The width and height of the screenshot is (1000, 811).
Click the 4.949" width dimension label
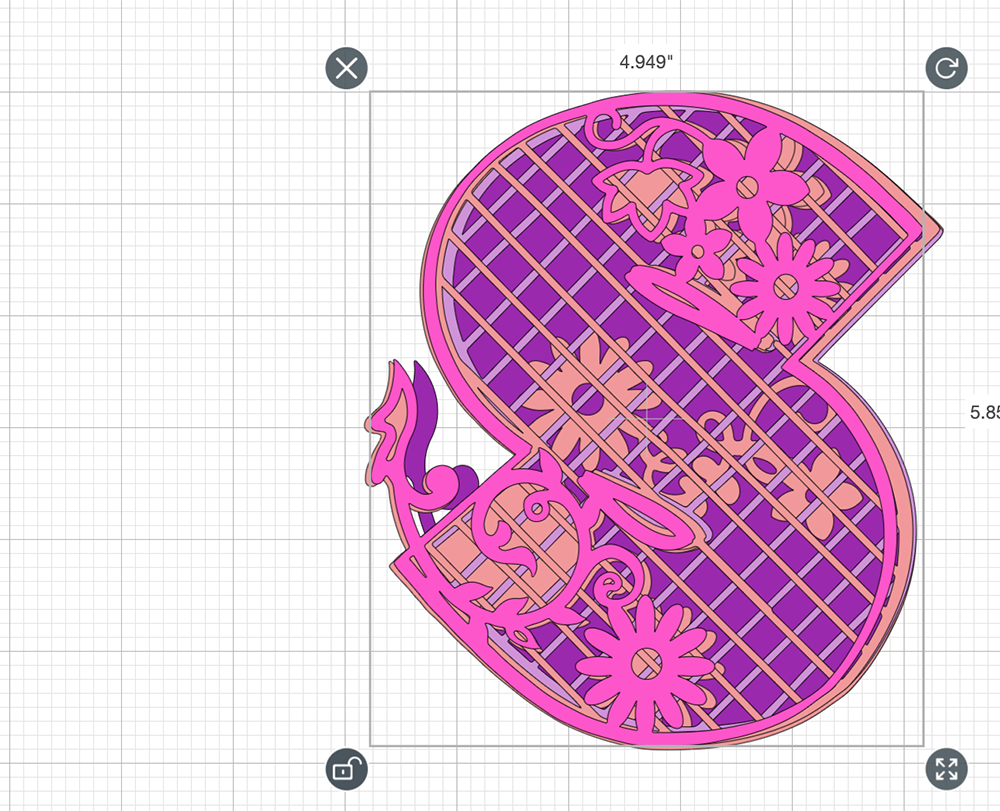(x=646, y=62)
